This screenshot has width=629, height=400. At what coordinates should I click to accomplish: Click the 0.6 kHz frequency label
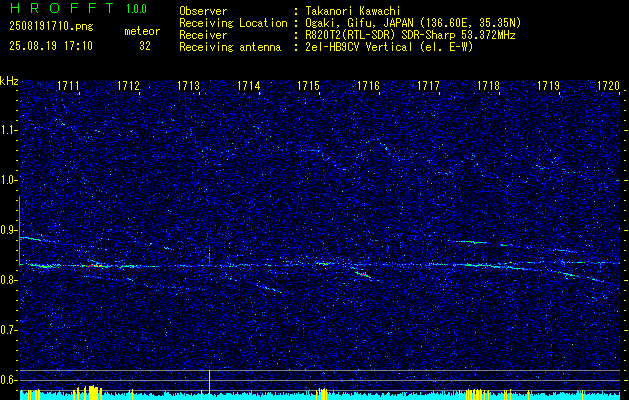[7, 380]
